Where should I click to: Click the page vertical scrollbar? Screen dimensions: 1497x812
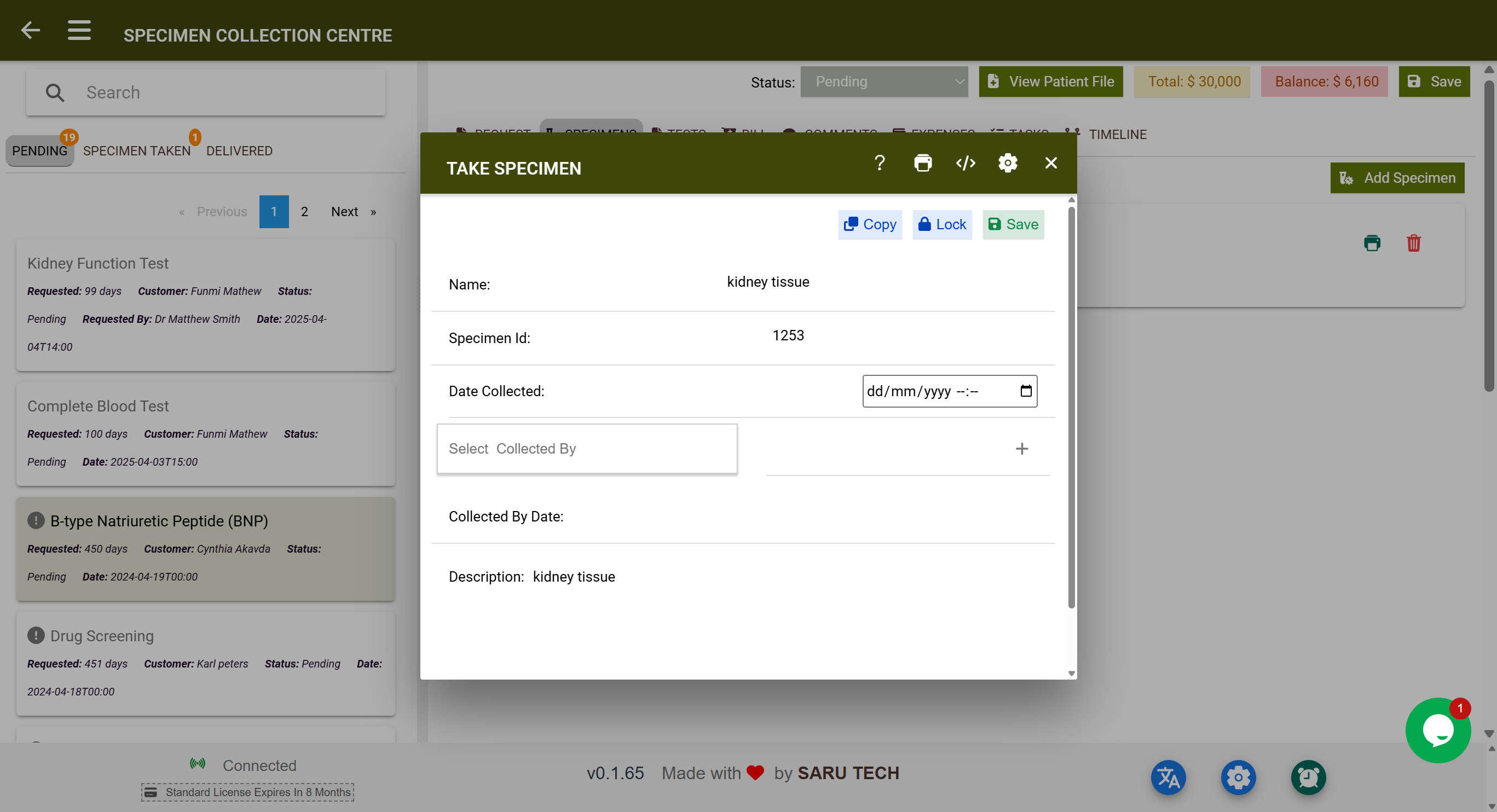tap(1489, 235)
